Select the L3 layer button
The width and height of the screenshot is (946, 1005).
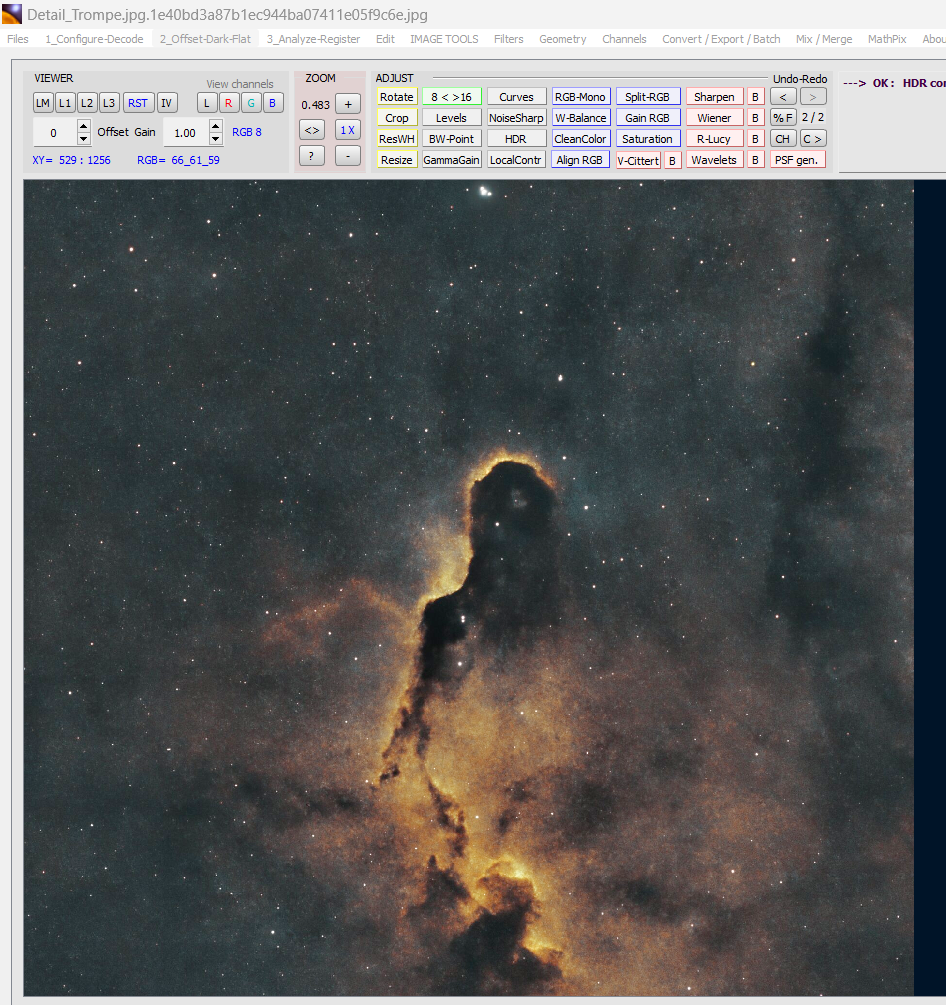pyautogui.click(x=109, y=103)
